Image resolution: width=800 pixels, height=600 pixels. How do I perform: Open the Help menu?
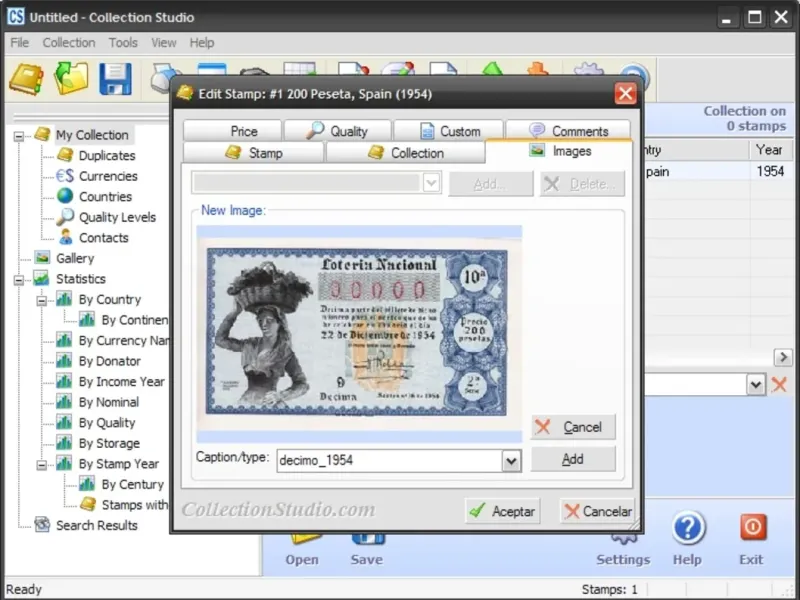[202, 43]
